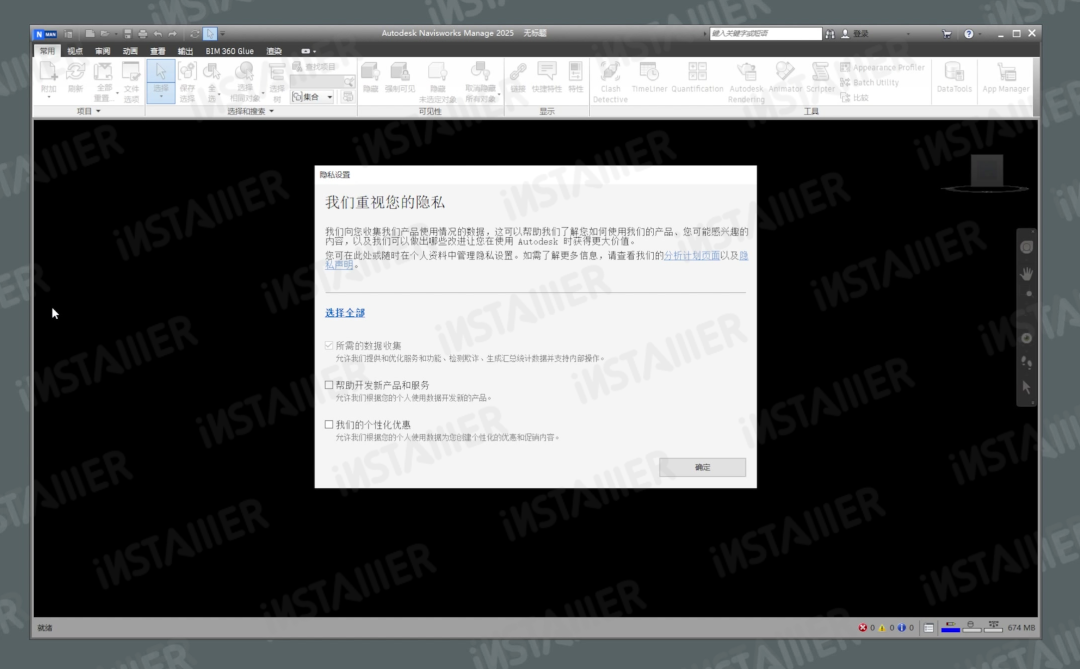
Task: Click the manage sets icon beside 集合 dropdown
Action: point(348,96)
